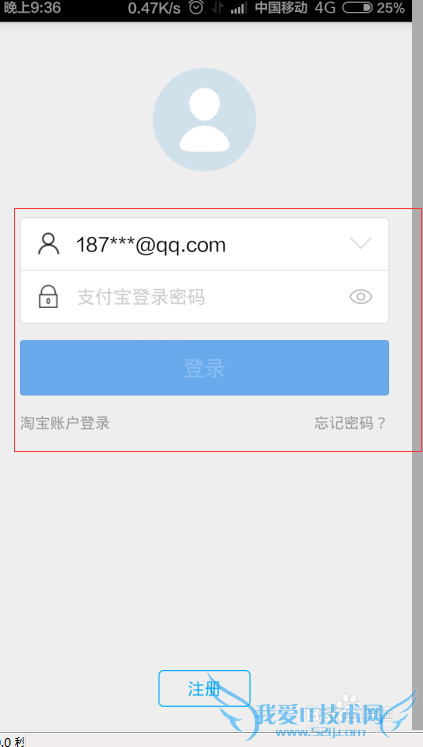Tap the large profile avatar placeholder
This screenshot has height=747, width=423.
coord(204,120)
